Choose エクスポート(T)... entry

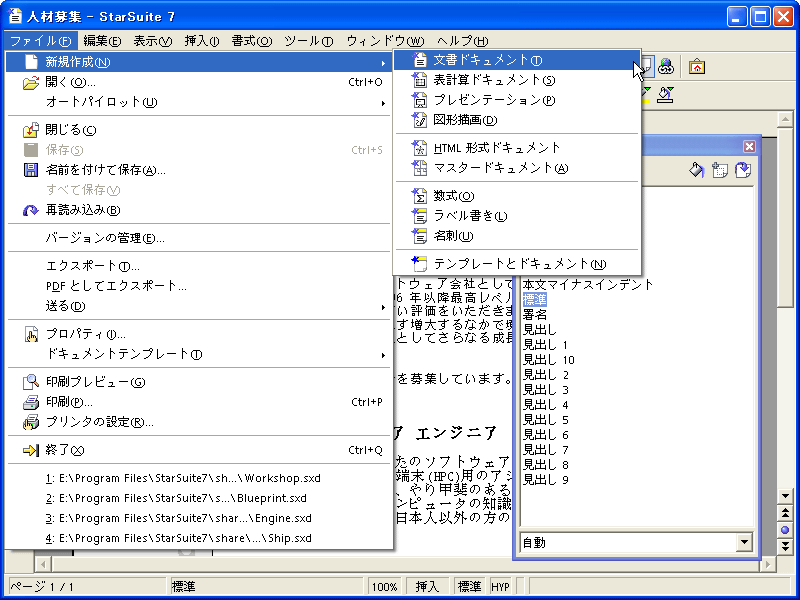click(x=199, y=266)
